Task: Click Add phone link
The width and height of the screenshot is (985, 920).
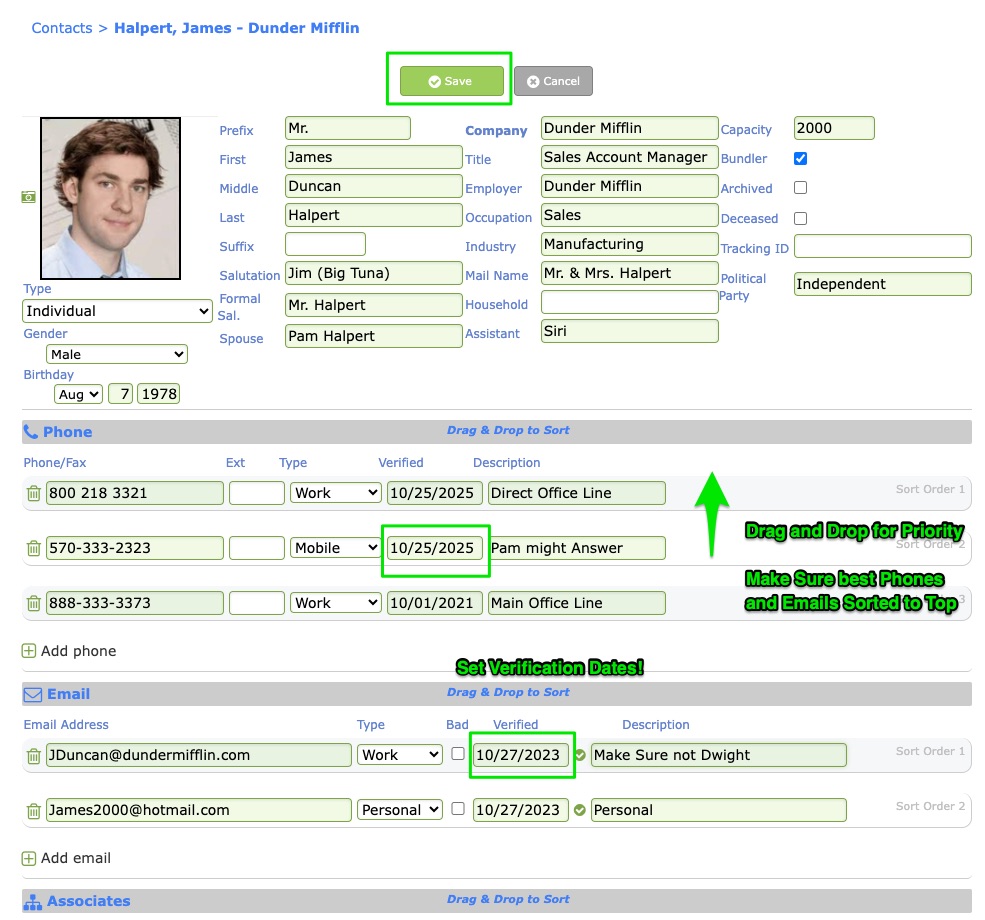Action: [78, 651]
